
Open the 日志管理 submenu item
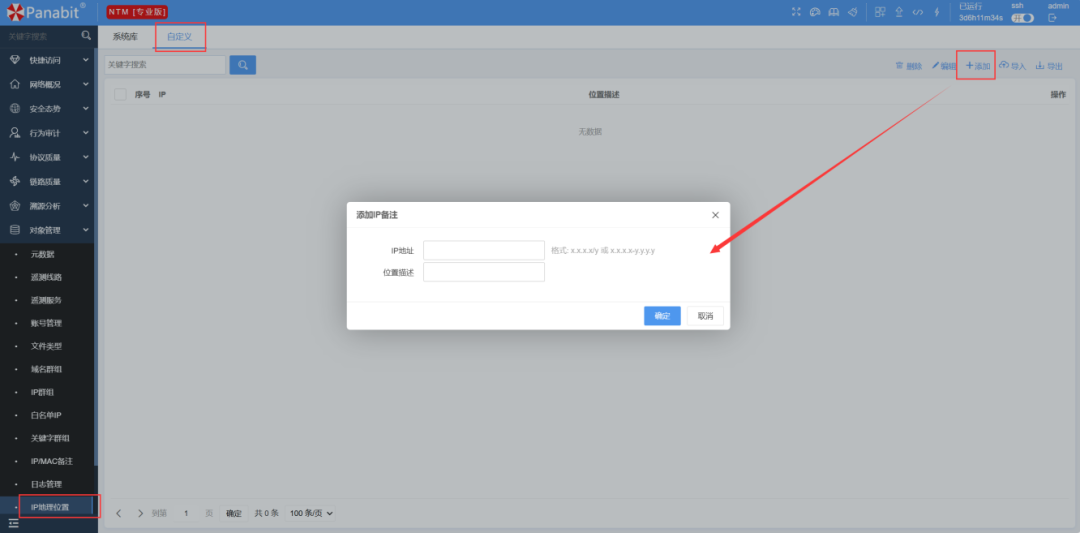click(47, 484)
